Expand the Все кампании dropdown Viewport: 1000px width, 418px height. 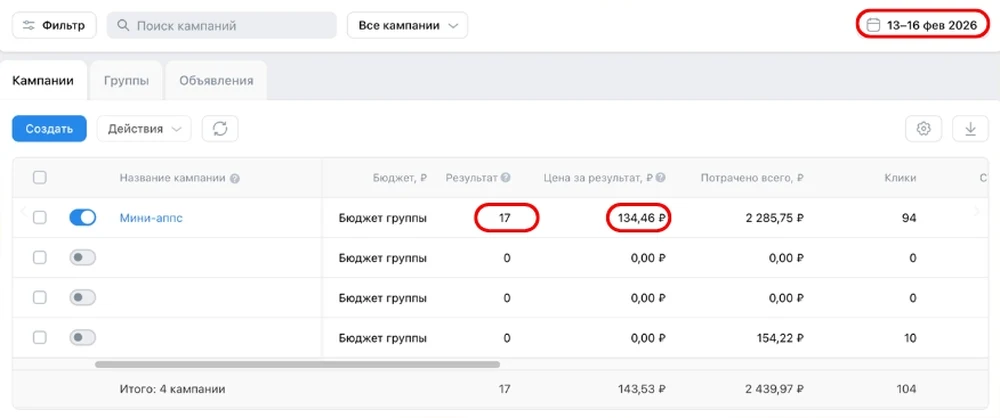(408, 26)
